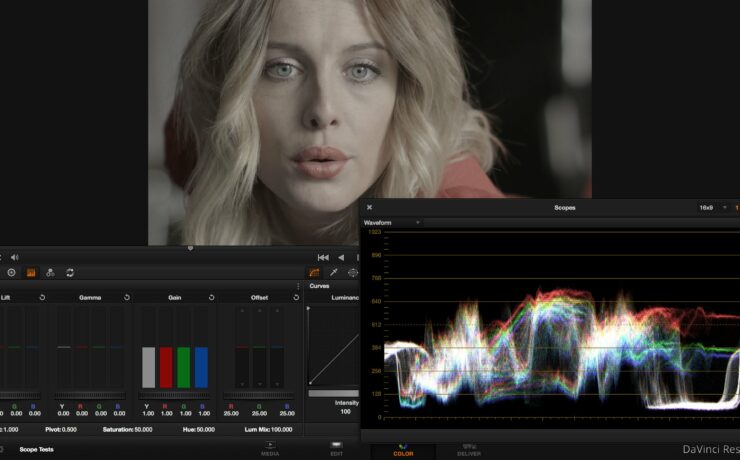The height and width of the screenshot is (460, 740).
Task: Click the Offset green bar
Action: [260, 348]
